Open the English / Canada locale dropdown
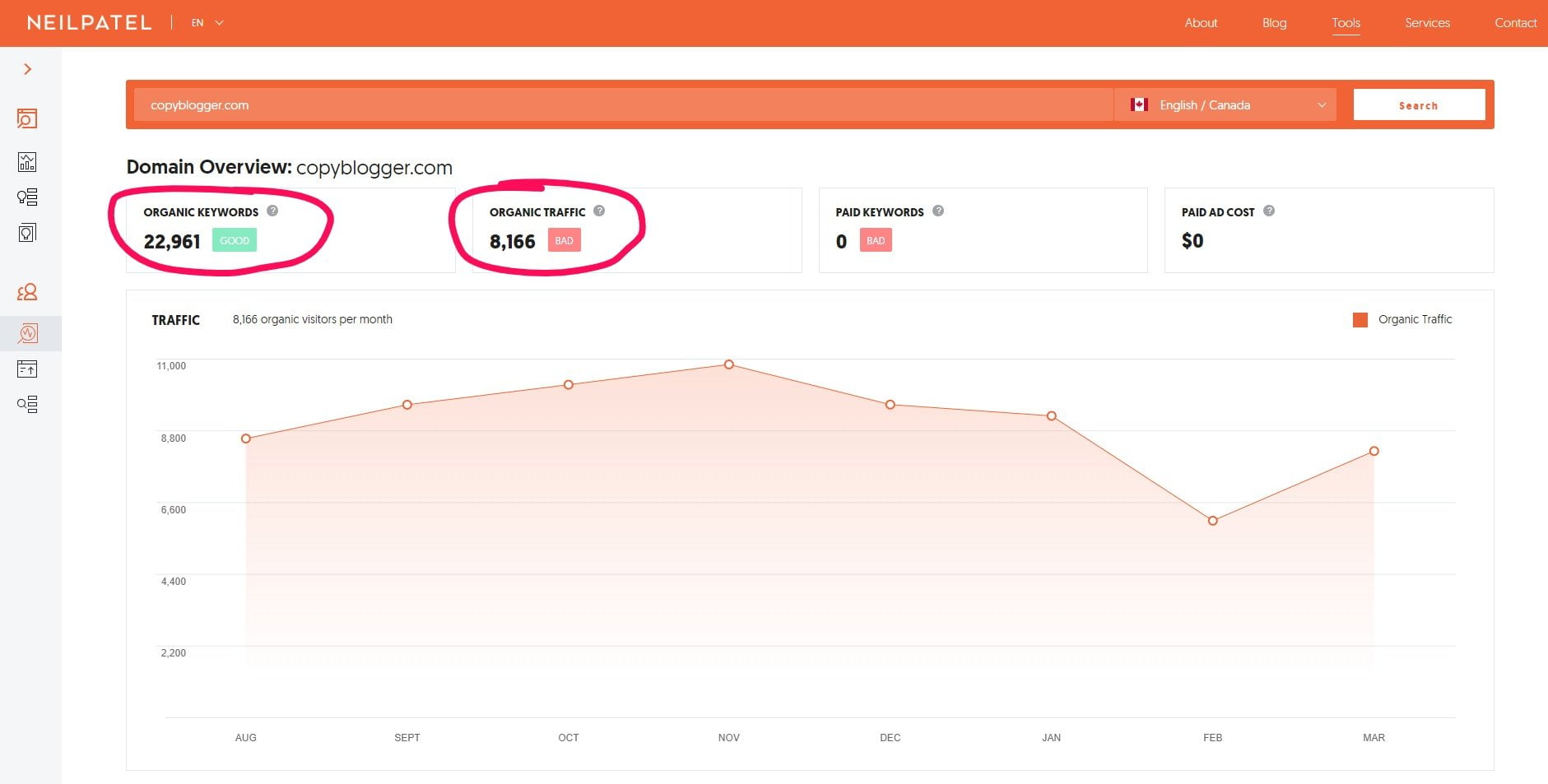 coord(1225,105)
